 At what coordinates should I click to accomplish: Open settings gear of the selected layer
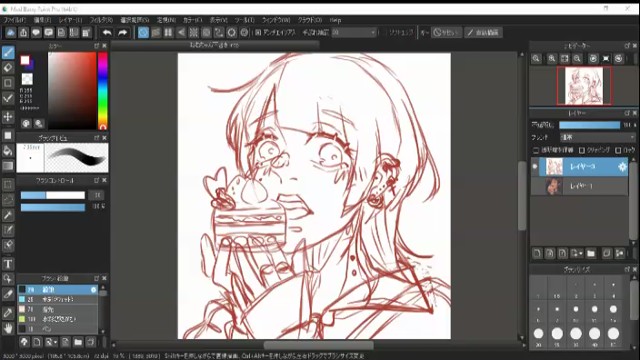(622, 167)
